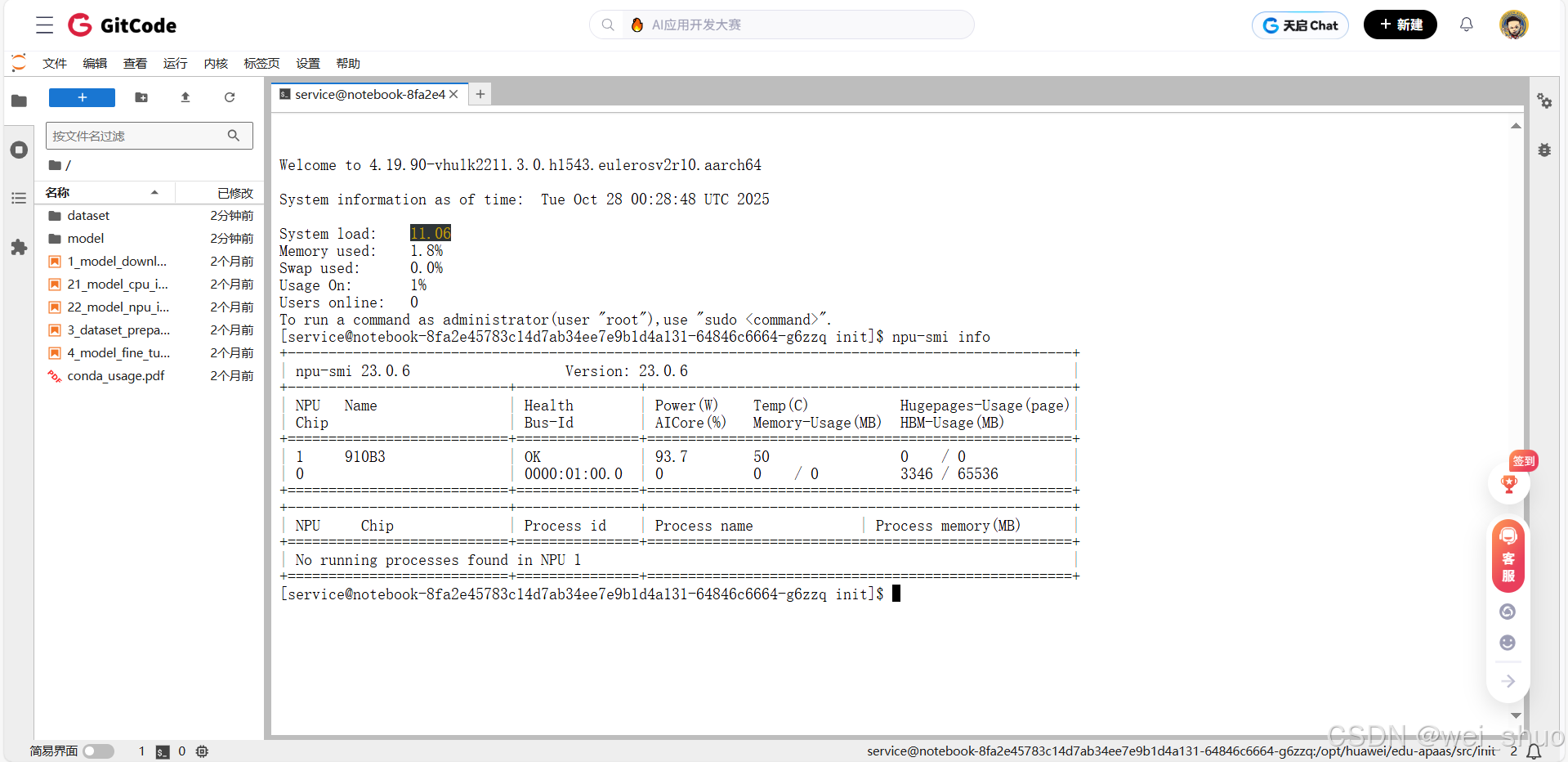Open the 设置 menu
The width and height of the screenshot is (1568, 762).
(308, 63)
